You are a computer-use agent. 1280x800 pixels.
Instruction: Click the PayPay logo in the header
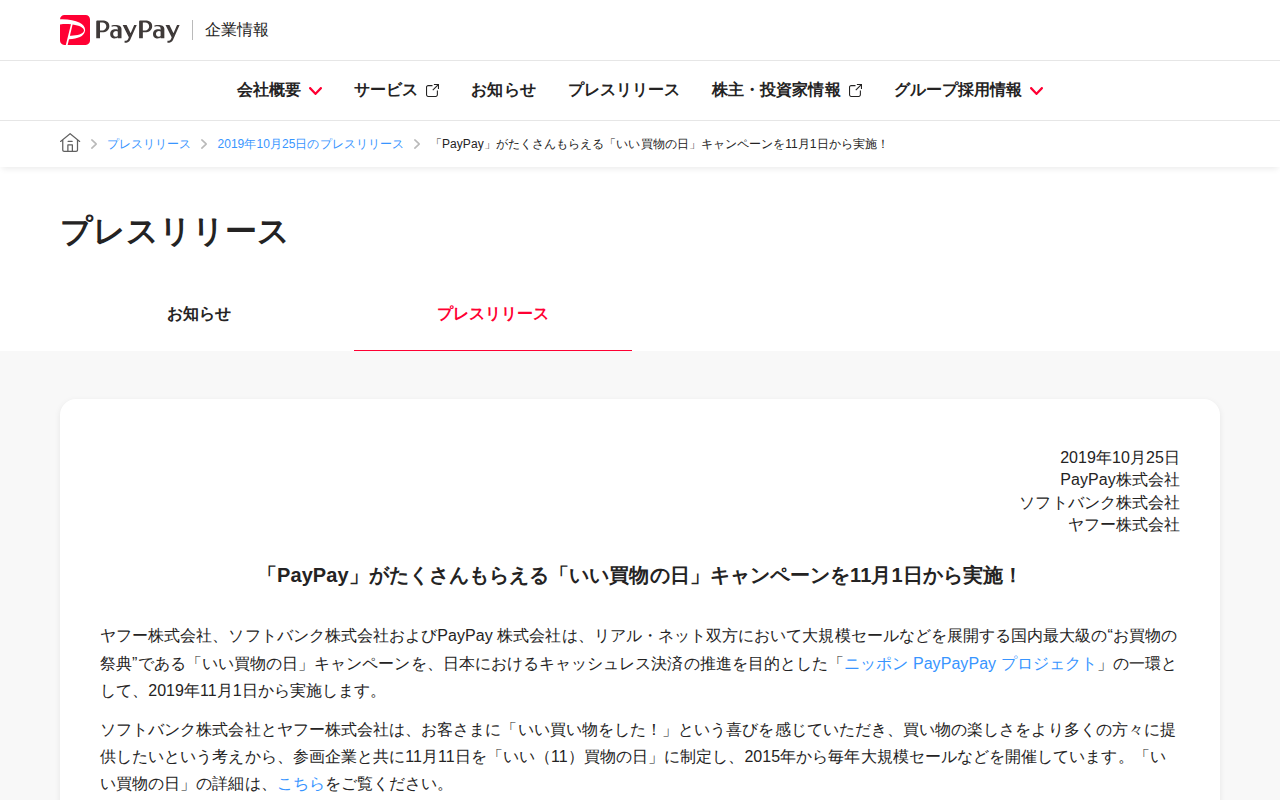(x=120, y=30)
